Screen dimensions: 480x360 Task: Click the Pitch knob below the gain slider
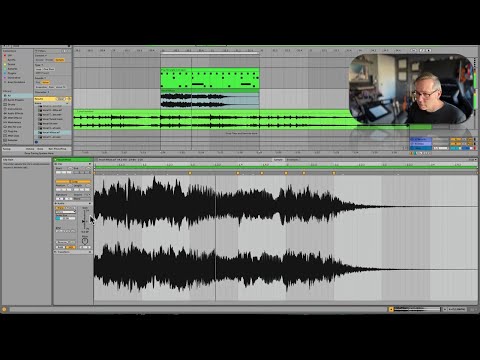point(85,241)
